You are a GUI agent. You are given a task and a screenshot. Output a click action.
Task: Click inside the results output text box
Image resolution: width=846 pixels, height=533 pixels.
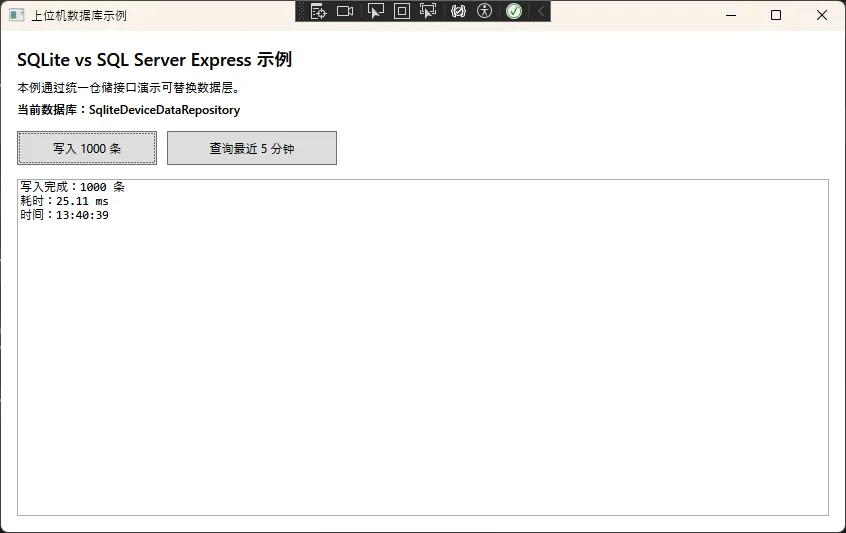pyautogui.click(x=423, y=347)
